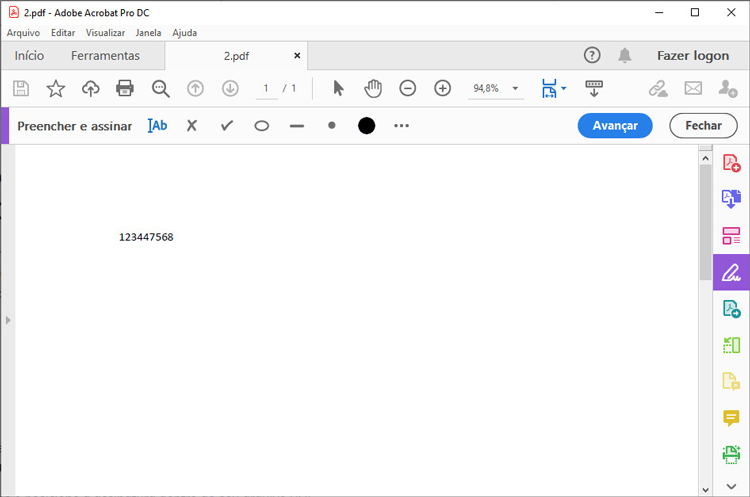
Task: Select the checkmark tool
Action: point(227,126)
